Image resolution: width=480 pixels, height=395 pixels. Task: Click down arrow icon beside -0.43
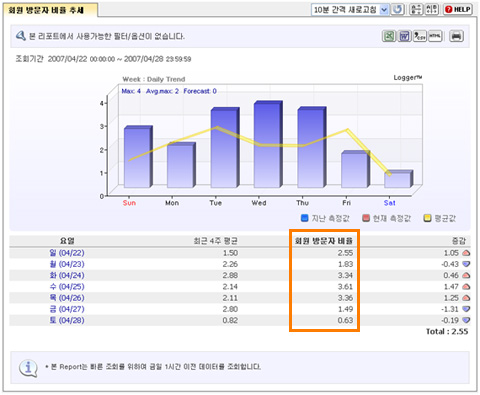pos(466,264)
